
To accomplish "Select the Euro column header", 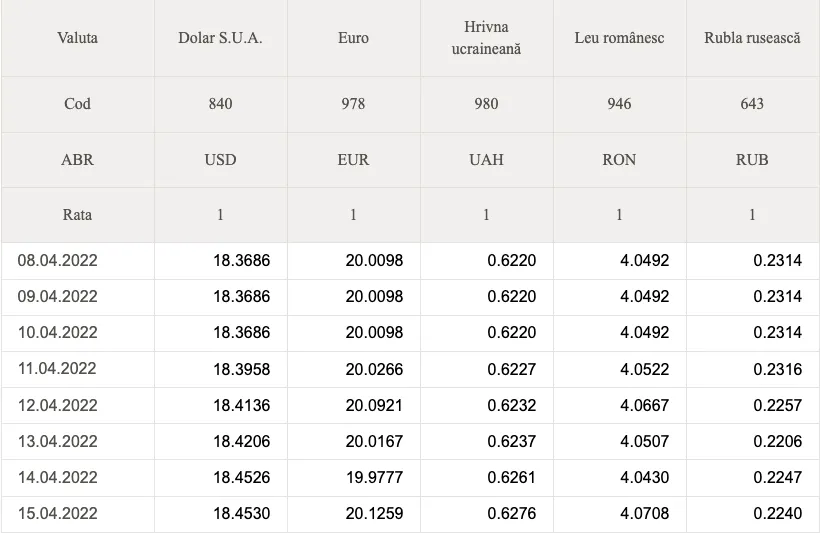I will 354,38.
